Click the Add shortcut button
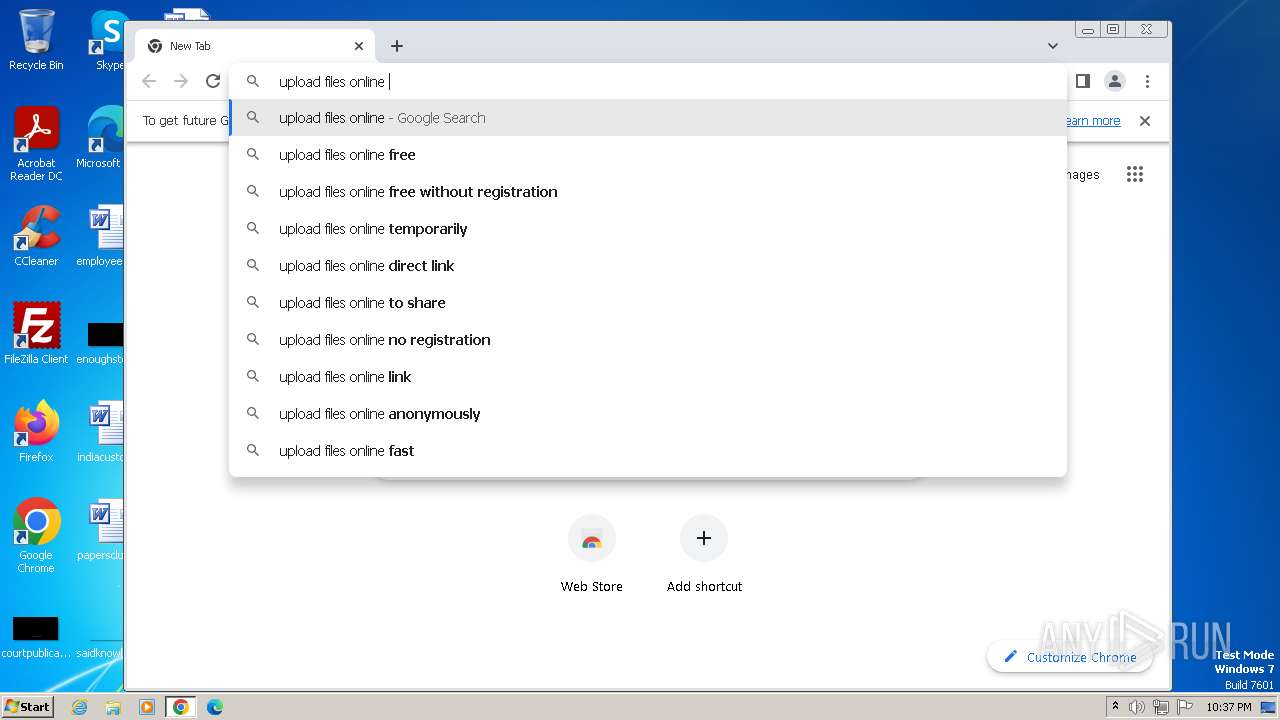1280x720 pixels. tap(704, 554)
